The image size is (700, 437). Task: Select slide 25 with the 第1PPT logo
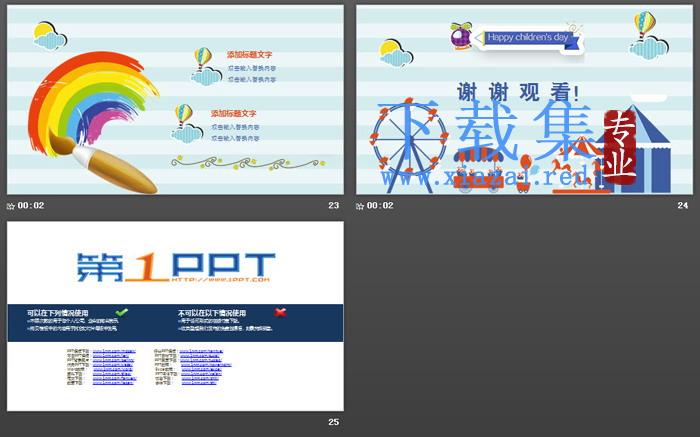pos(175,316)
